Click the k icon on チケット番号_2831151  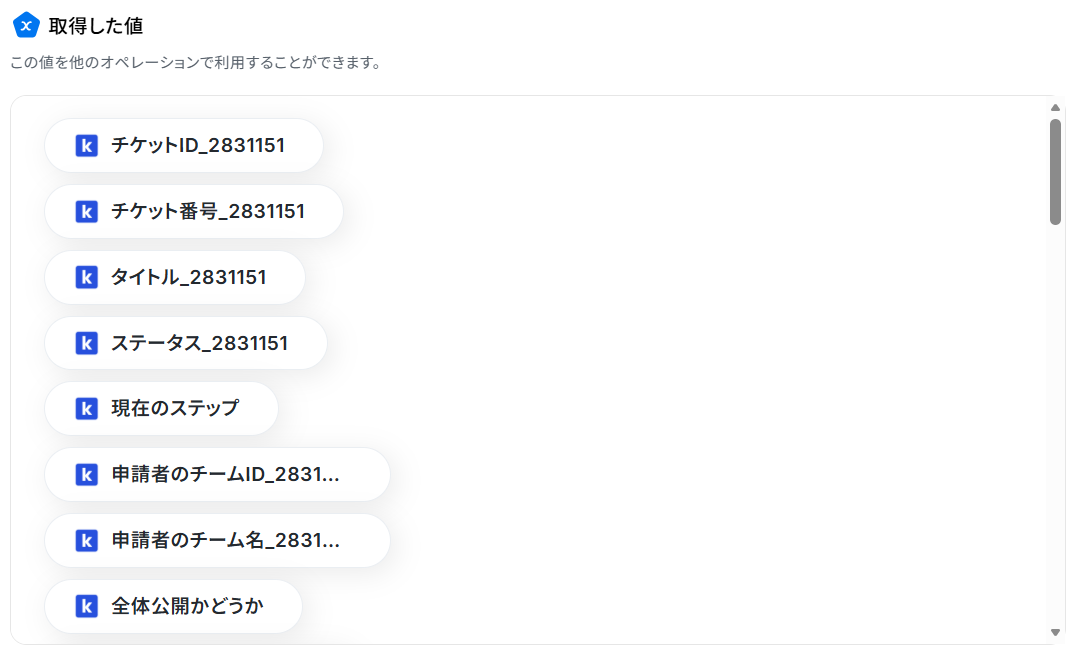coord(86,211)
